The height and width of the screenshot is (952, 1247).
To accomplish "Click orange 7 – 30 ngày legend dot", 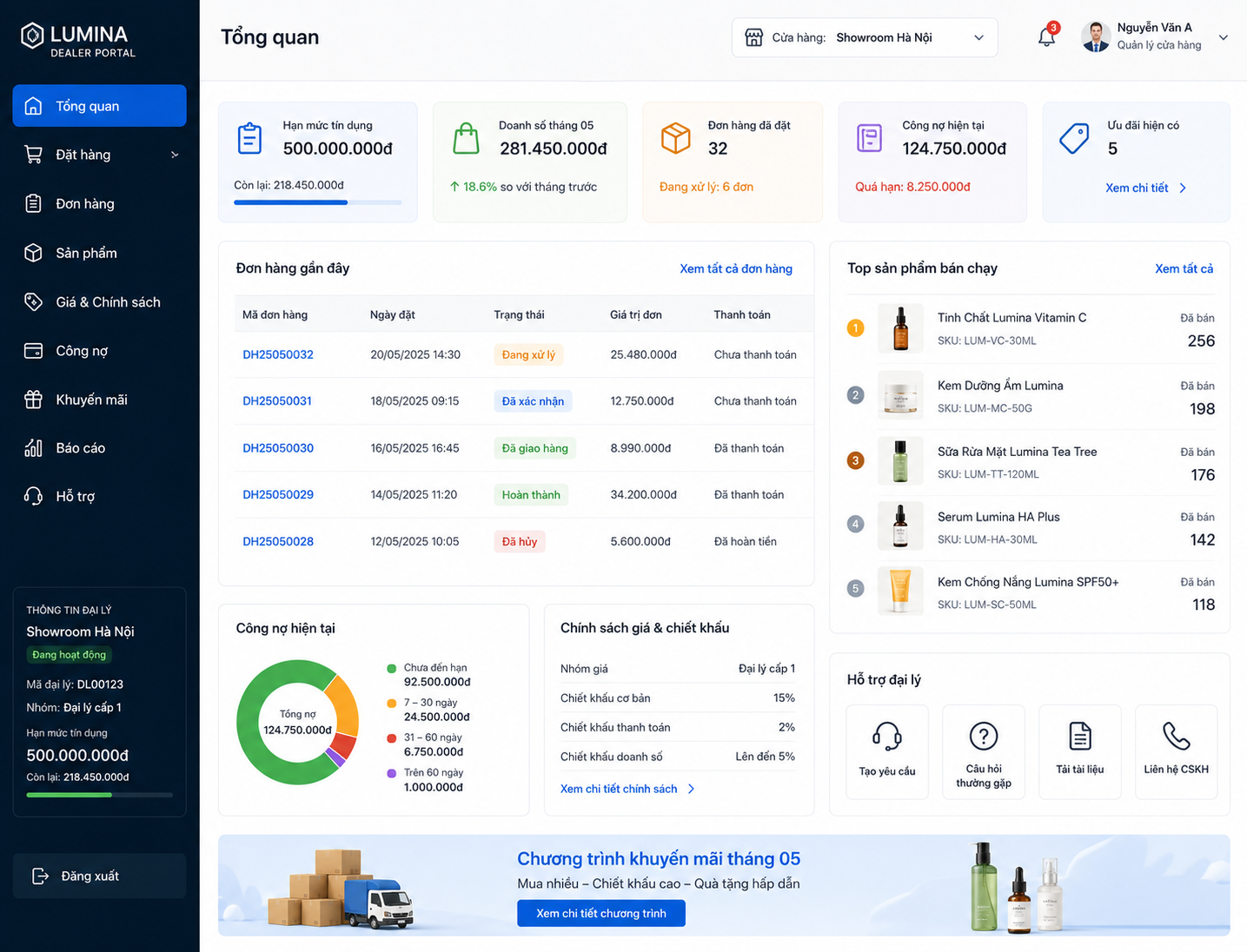I will (392, 703).
